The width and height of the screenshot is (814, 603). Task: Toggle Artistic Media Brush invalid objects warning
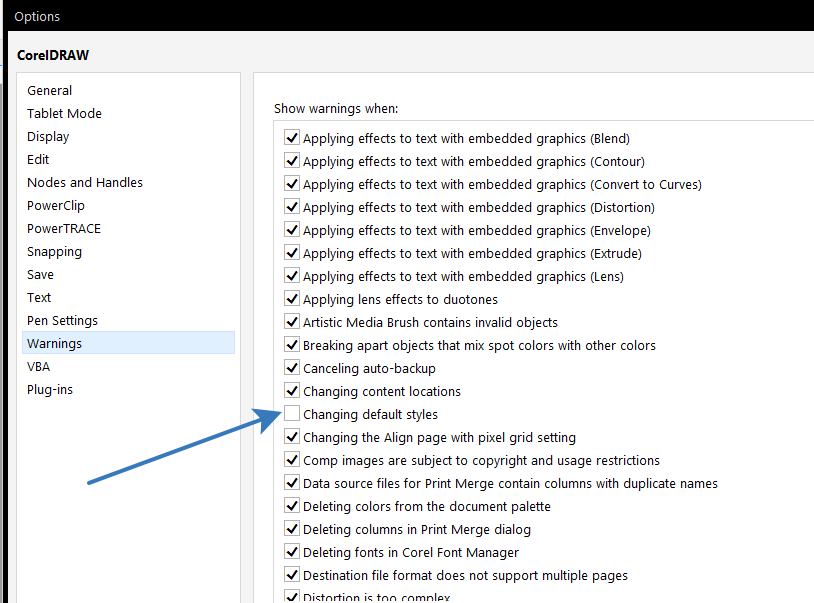pyautogui.click(x=292, y=322)
